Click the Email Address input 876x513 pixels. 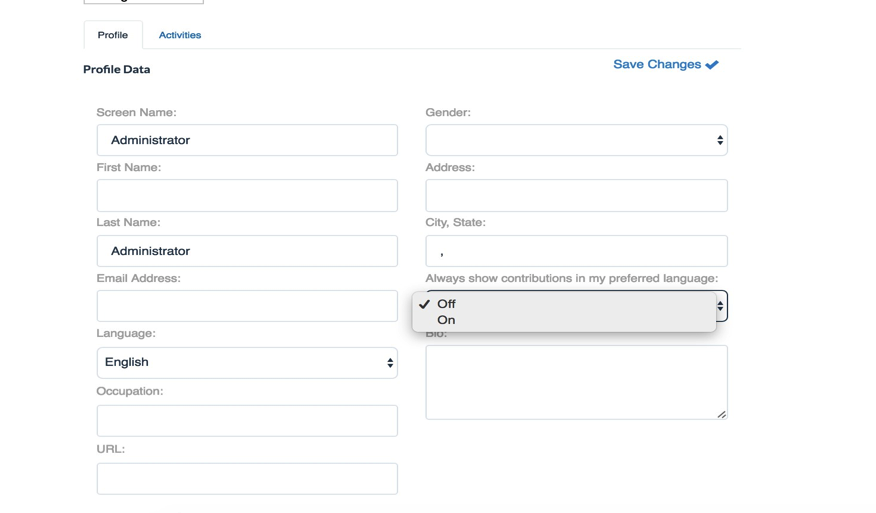(247, 306)
